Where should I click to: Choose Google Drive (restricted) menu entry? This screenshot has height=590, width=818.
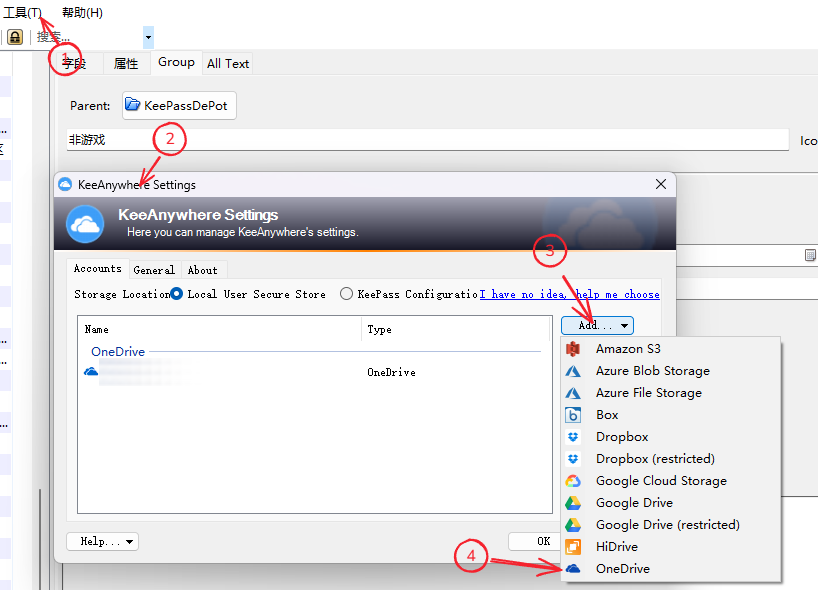click(x=671, y=525)
